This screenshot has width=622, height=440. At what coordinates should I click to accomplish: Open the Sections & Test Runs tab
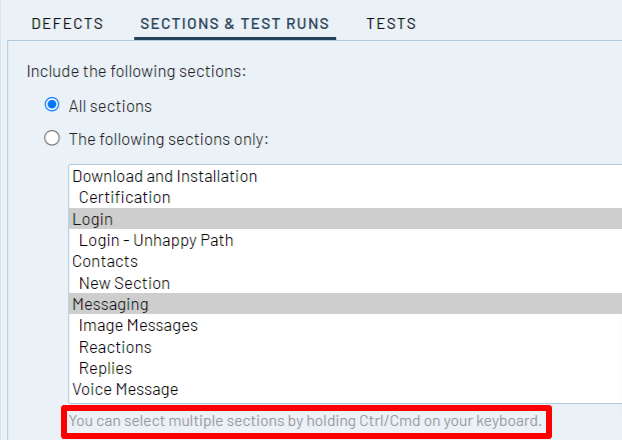(235, 23)
